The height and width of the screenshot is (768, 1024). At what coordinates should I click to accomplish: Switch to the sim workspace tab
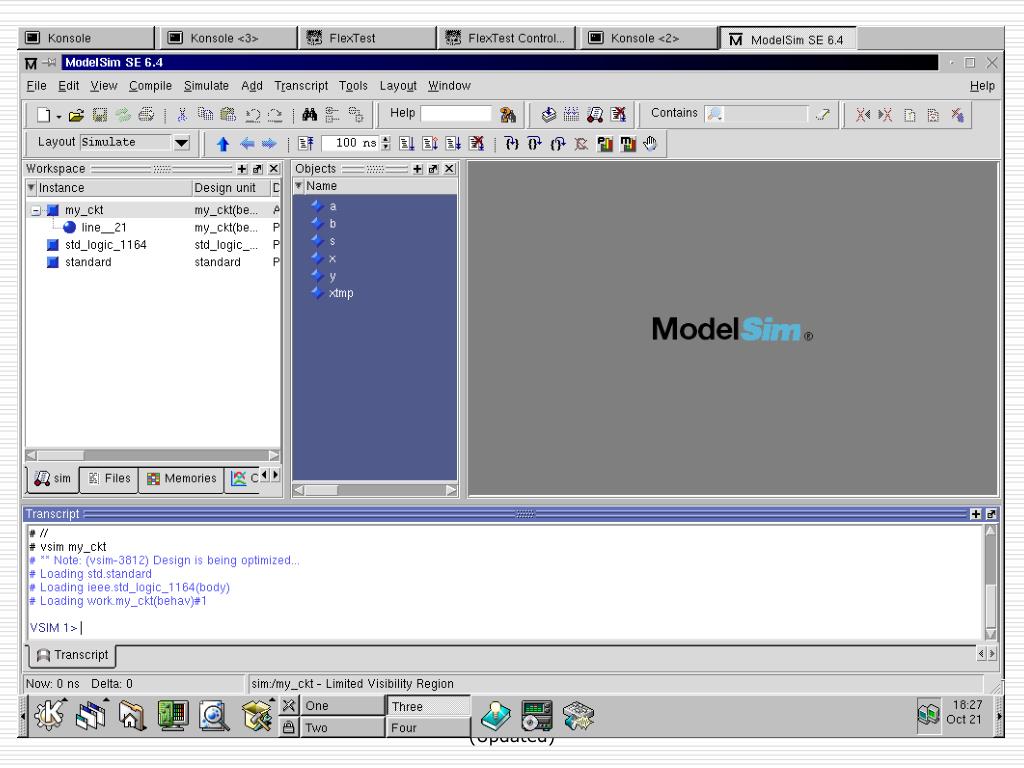[x=52, y=479]
